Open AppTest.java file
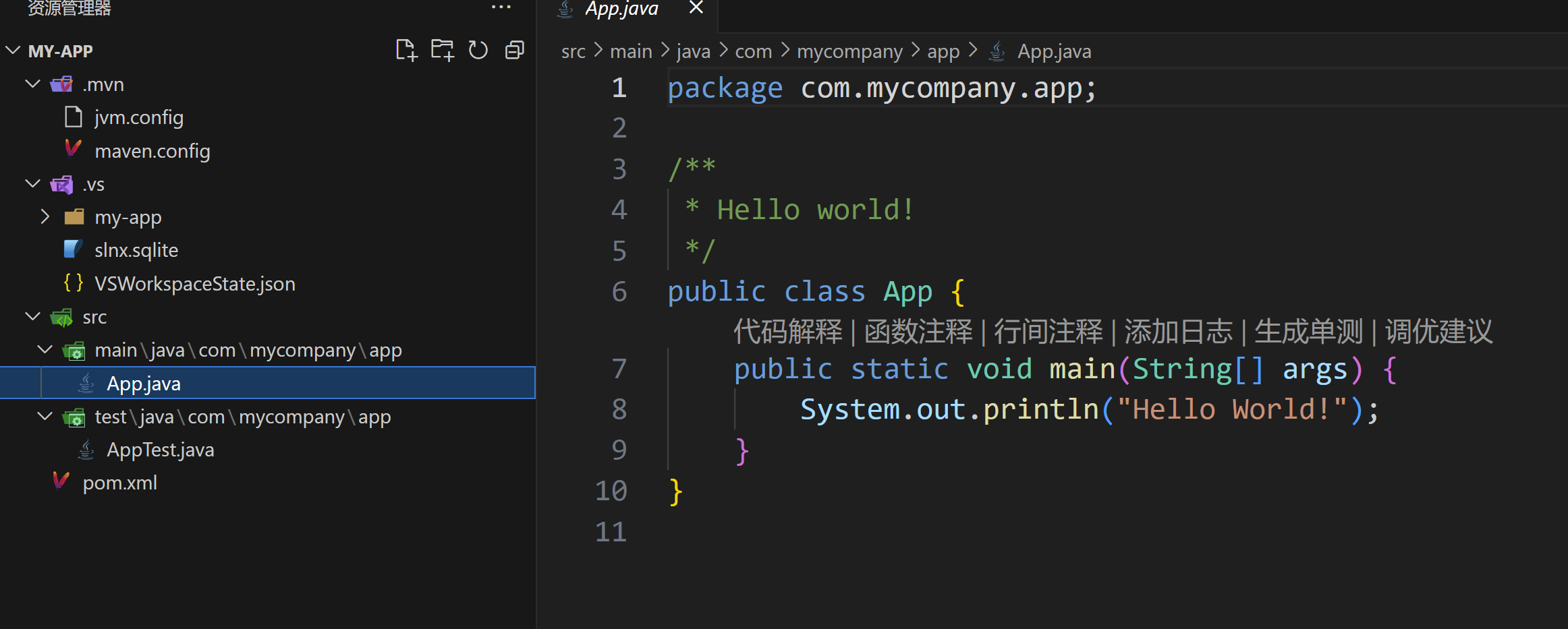This screenshot has height=629, width=1568. click(161, 450)
